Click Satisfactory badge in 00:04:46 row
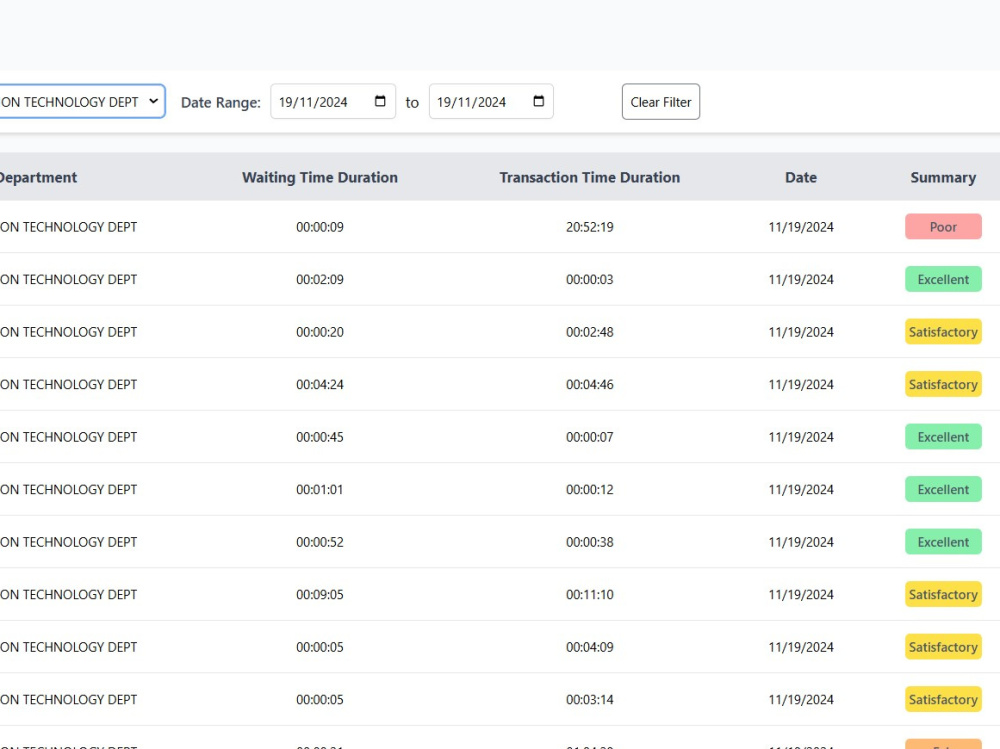The image size is (1000, 749). pos(943,384)
